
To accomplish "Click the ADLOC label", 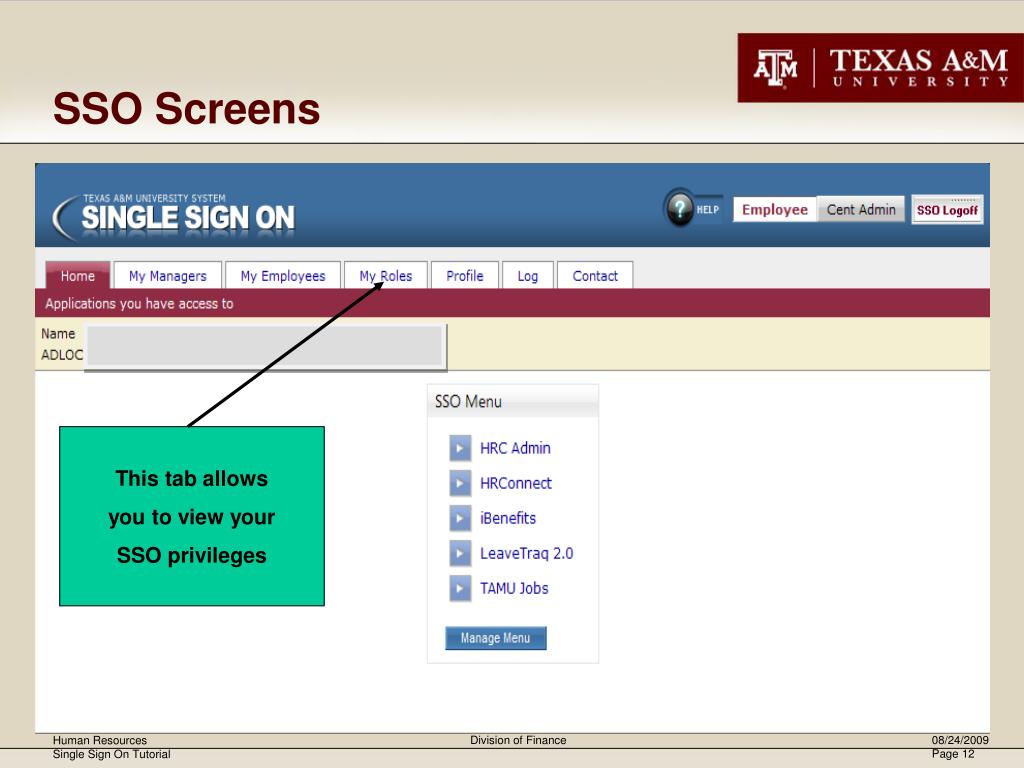I will (62, 355).
